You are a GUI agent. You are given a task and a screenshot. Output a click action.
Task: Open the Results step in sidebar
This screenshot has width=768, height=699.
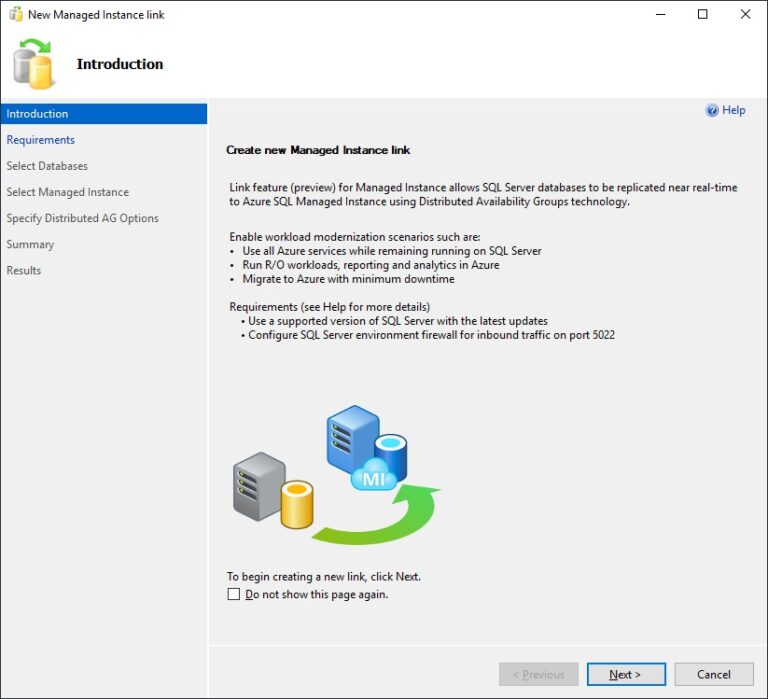pyautogui.click(x=24, y=270)
